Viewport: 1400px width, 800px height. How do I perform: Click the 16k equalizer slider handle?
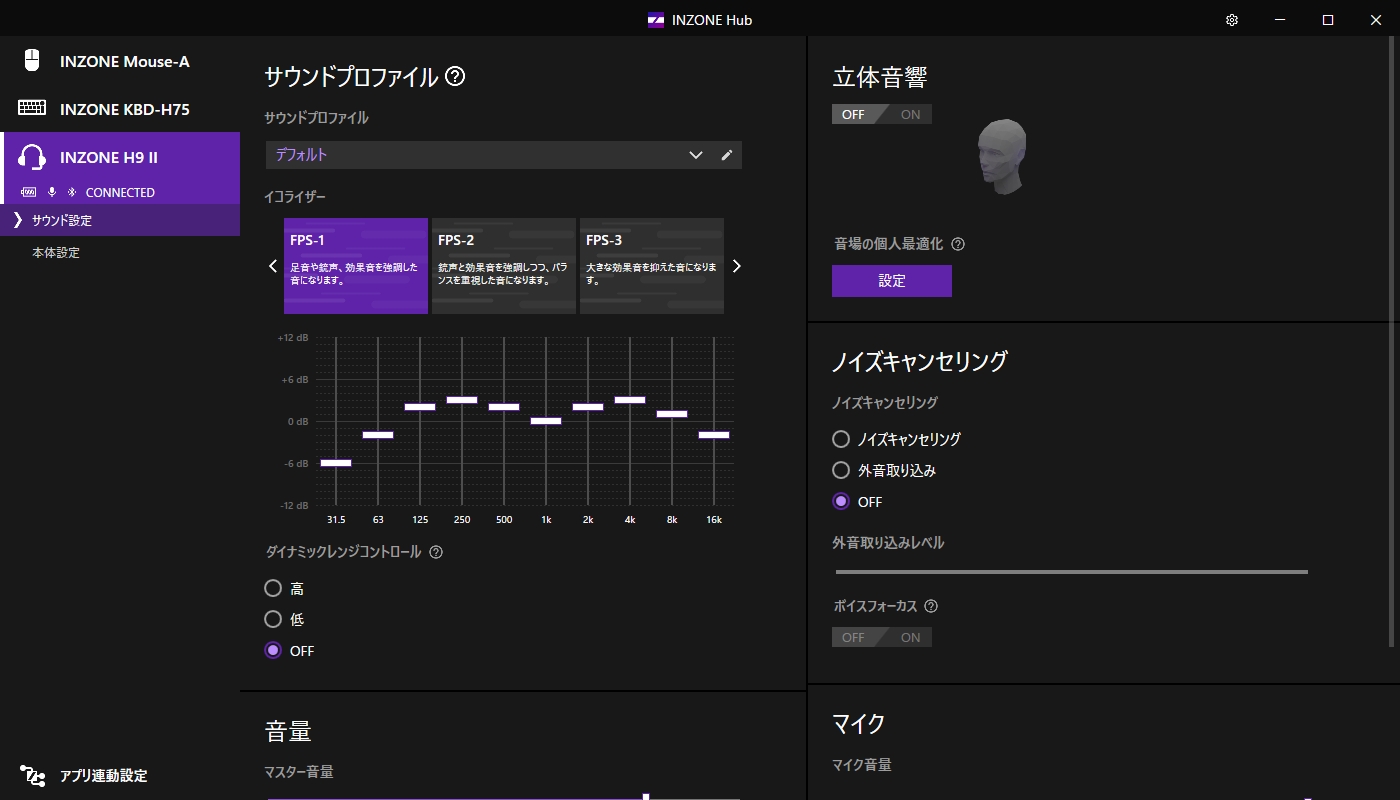714,435
